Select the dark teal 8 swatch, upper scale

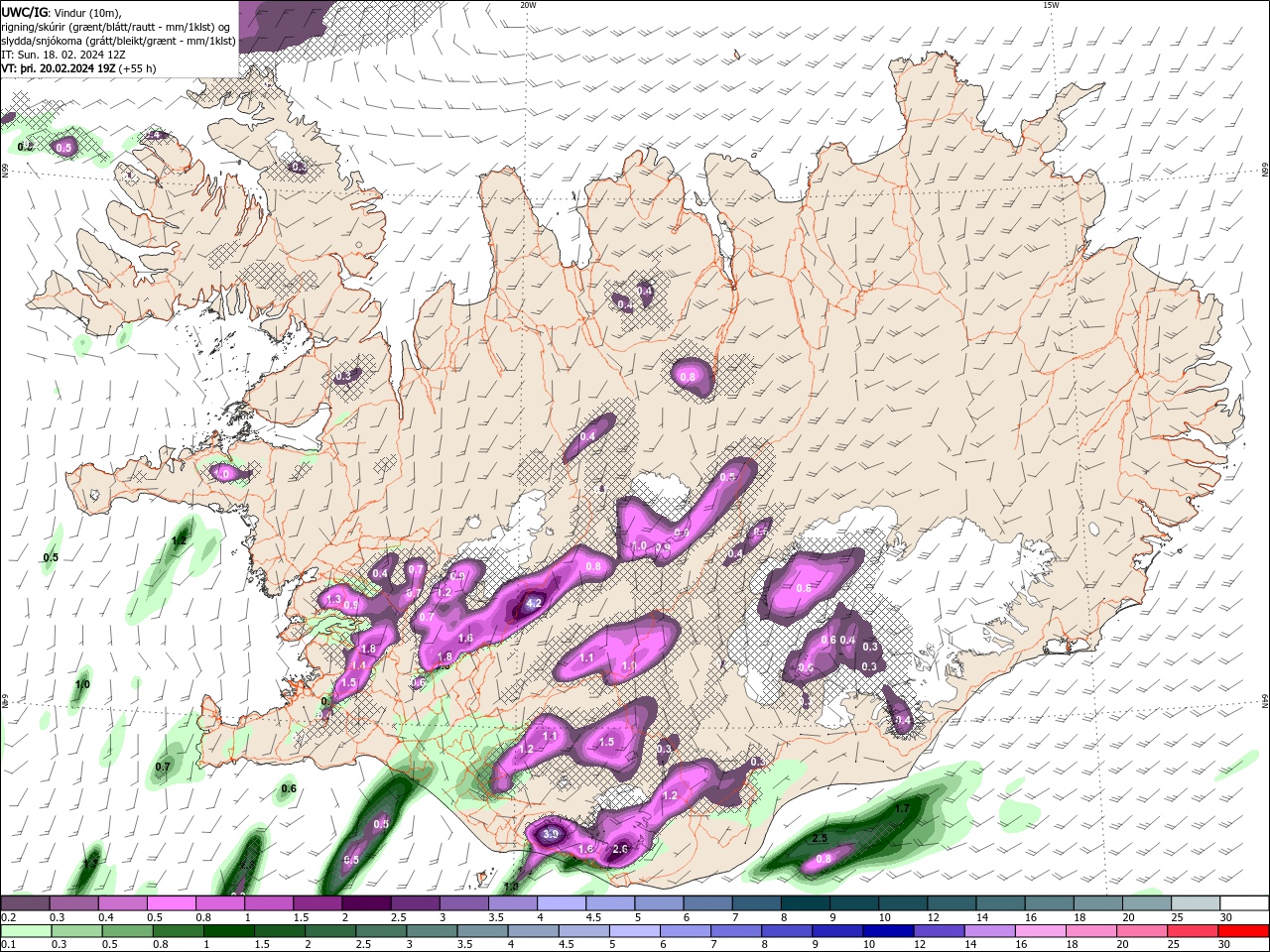point(805,903)
